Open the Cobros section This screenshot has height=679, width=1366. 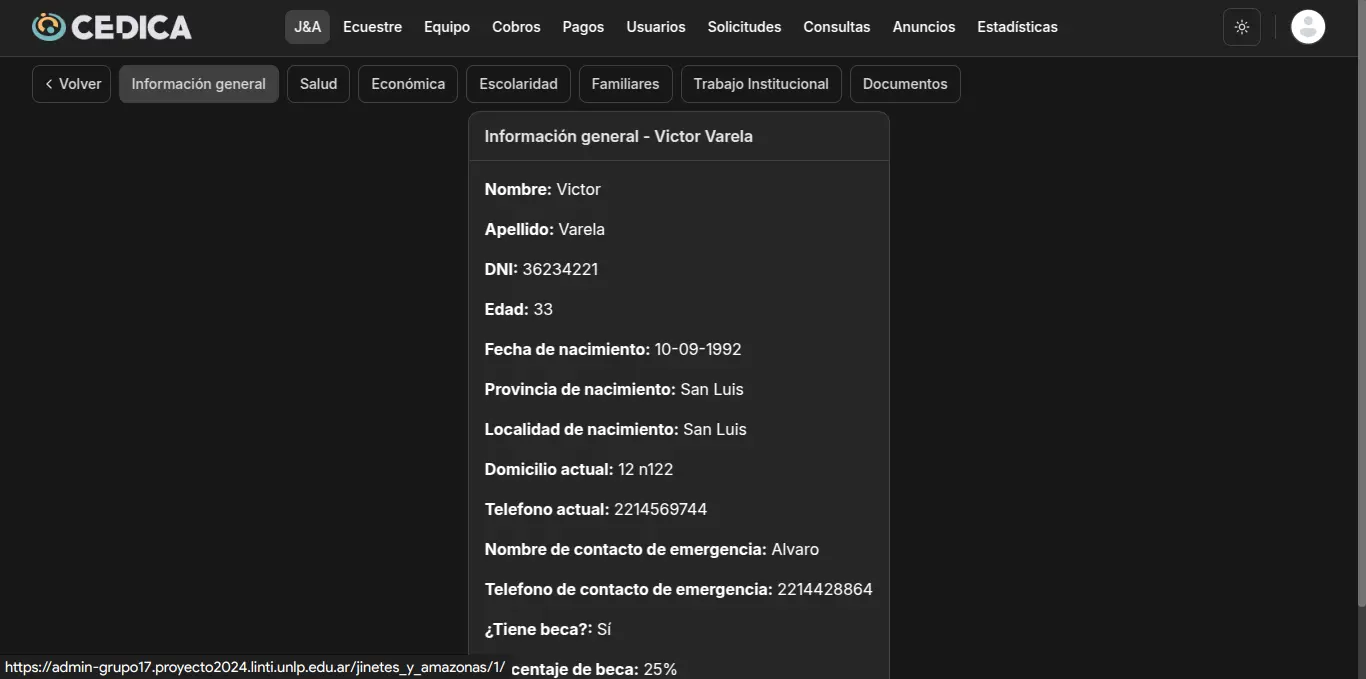(516, 27)
